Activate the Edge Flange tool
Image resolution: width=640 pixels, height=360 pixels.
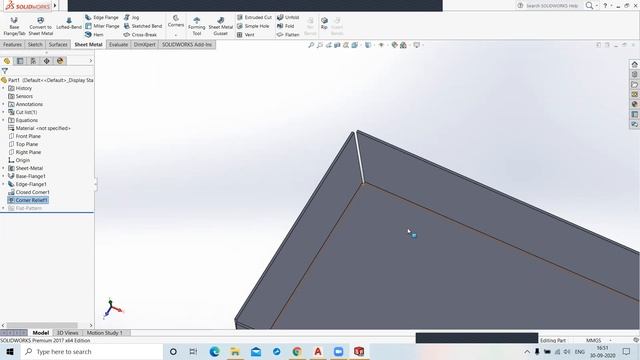coord(102,18)
